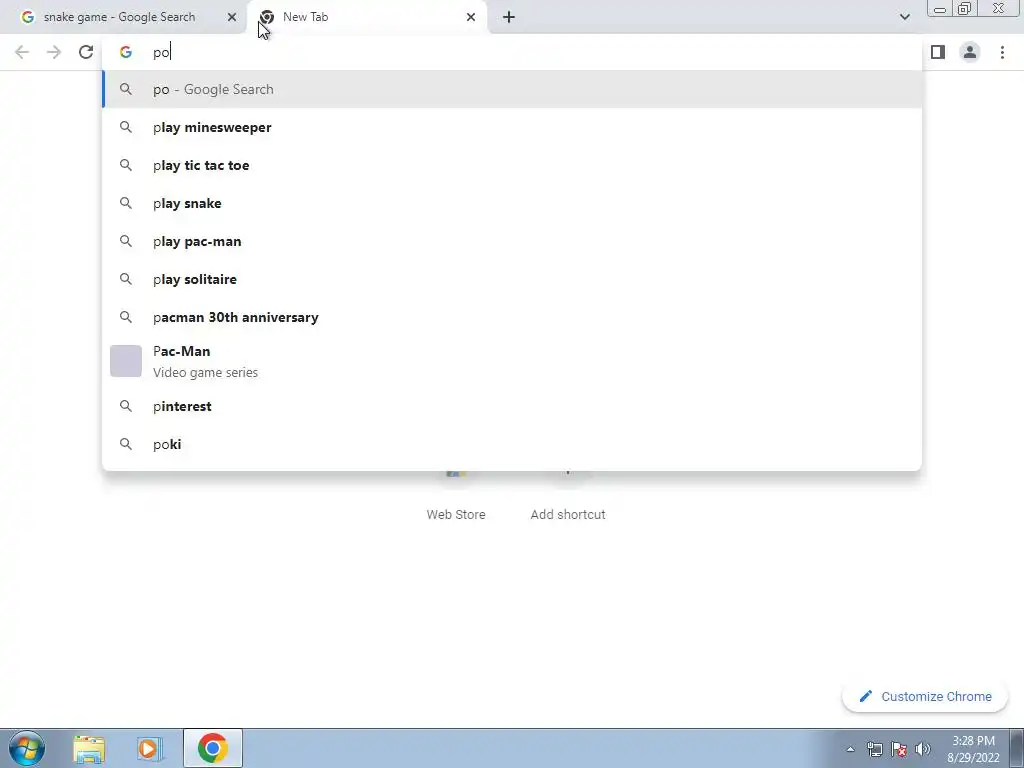Click Chrome icon in taskbar
This screenshot has width=1024, height=768.
click(212, 748)
